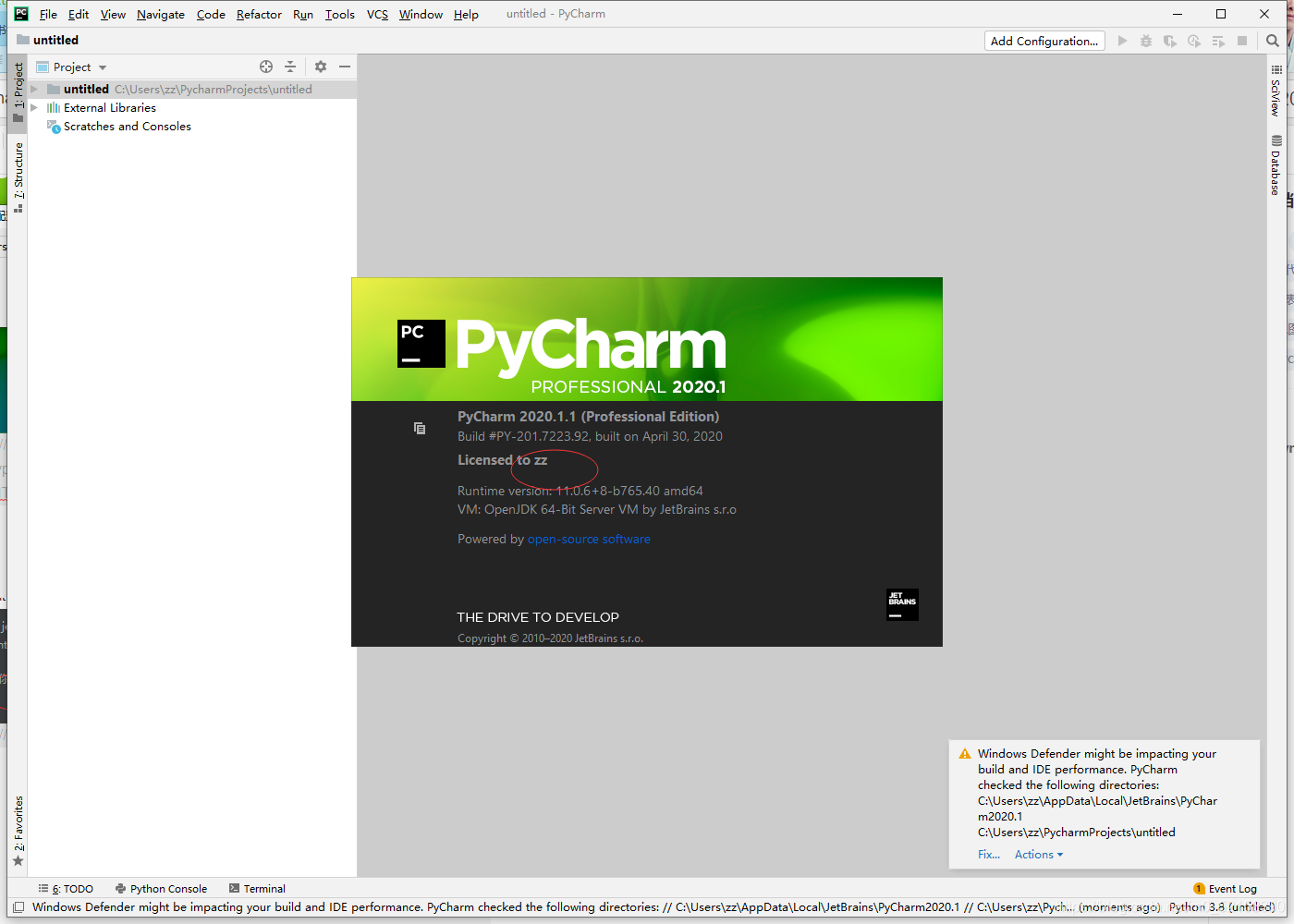The image size is (1294, 924).
Task: Click the PyCharm PC logo on splash
Action: (x=421, y=344)
